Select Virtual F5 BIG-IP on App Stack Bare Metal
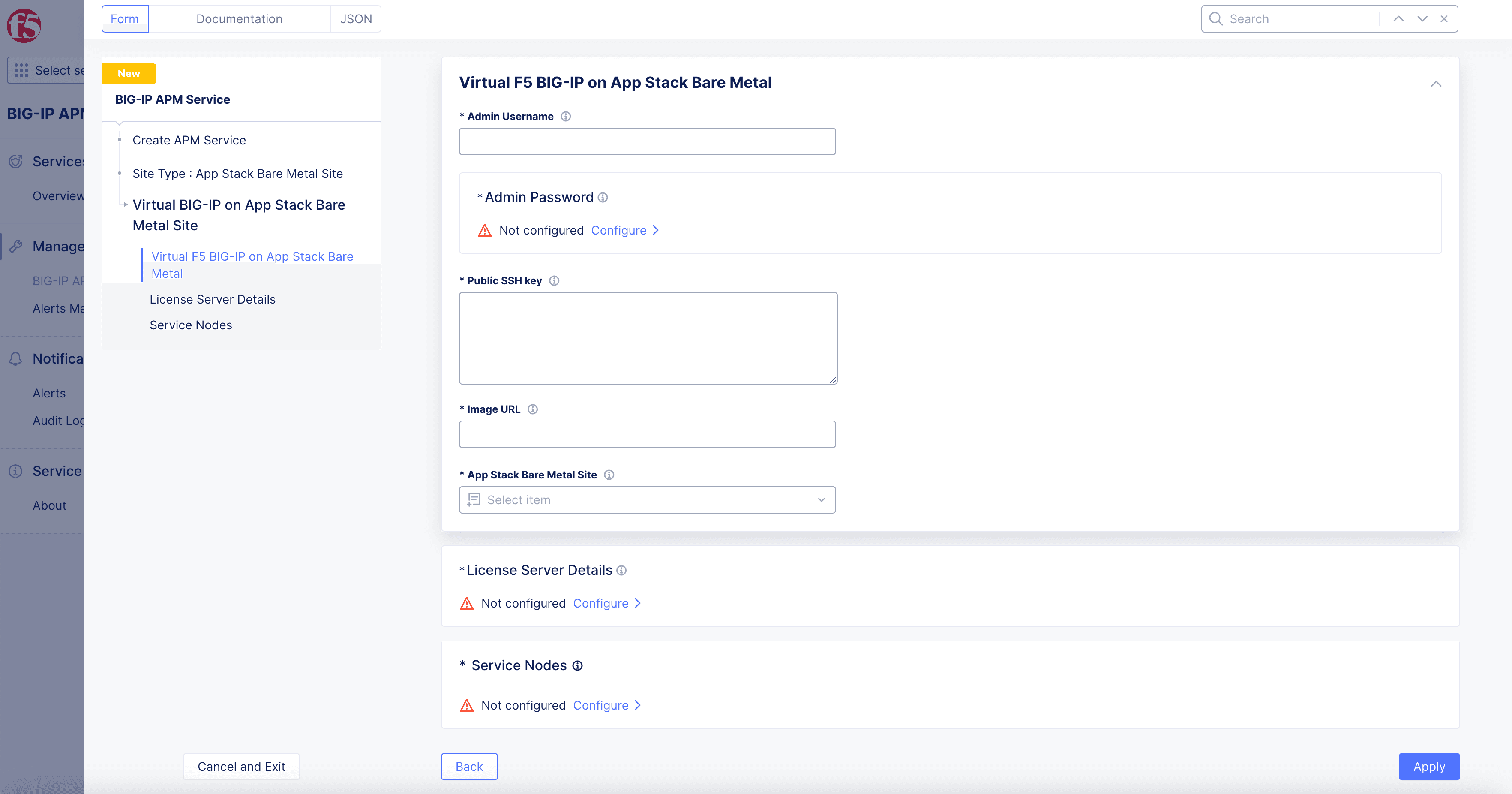The width and height of the screenshot is (1512, 794). 252,265
